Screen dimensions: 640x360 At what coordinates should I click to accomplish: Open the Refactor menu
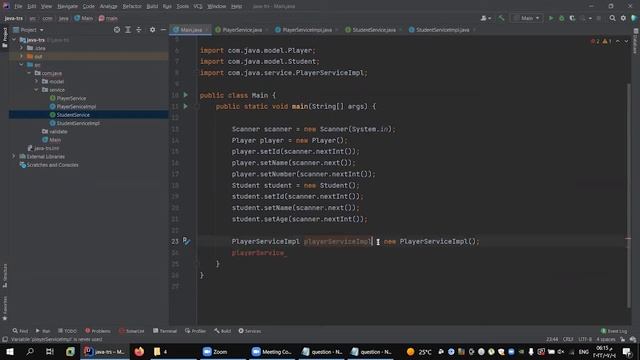click(132, 6)
